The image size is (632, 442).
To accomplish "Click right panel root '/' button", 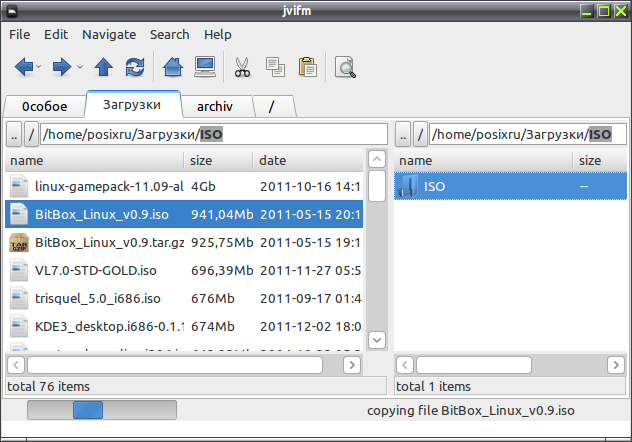I will click(x=420, y=134).
